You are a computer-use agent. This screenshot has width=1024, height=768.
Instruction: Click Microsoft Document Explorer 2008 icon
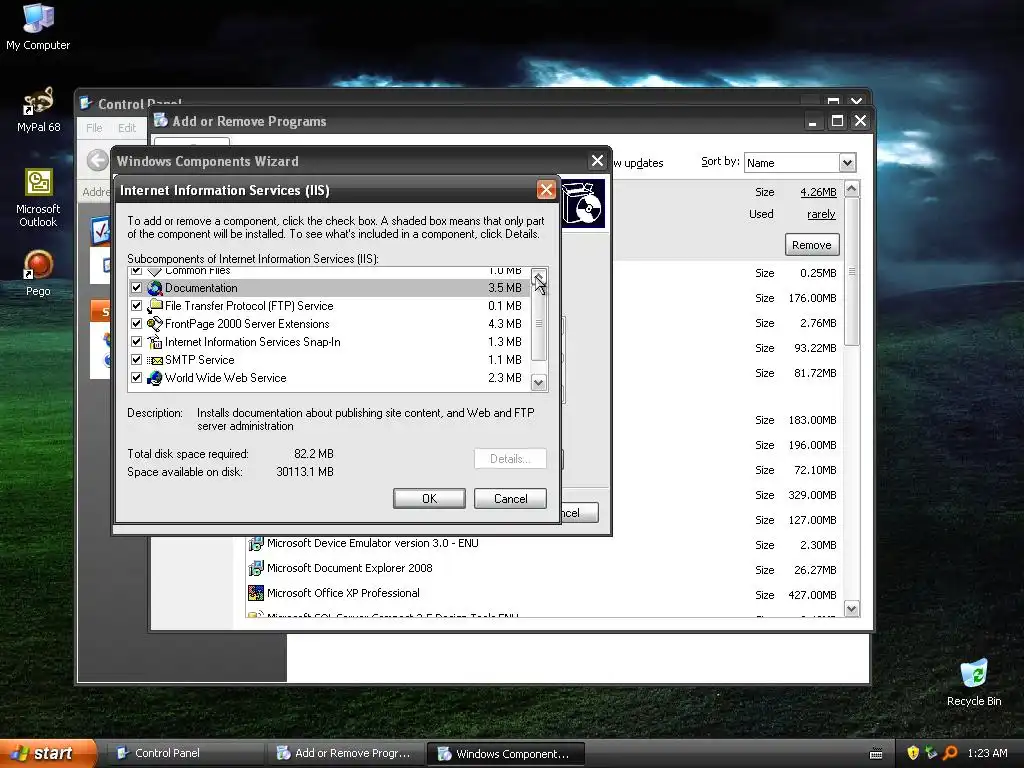(x=255, y=568)
